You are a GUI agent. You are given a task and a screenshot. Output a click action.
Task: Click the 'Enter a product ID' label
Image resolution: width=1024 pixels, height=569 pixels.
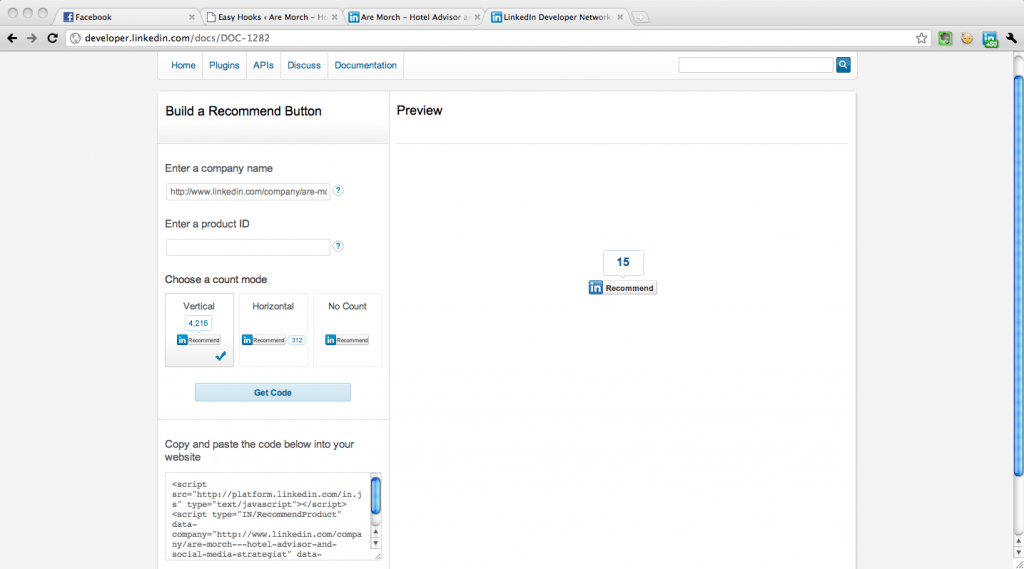[207, 224]
